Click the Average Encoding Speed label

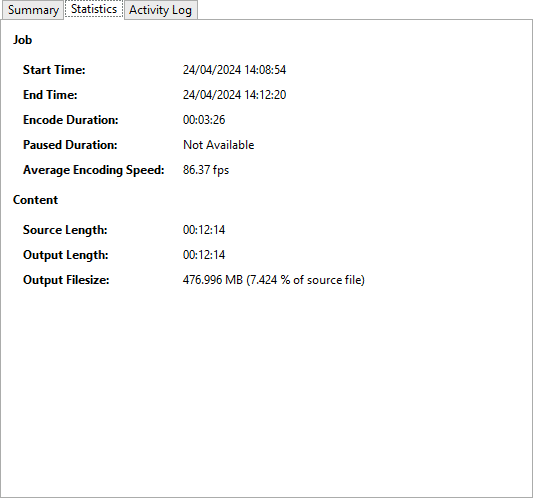[x=94, y=170]
